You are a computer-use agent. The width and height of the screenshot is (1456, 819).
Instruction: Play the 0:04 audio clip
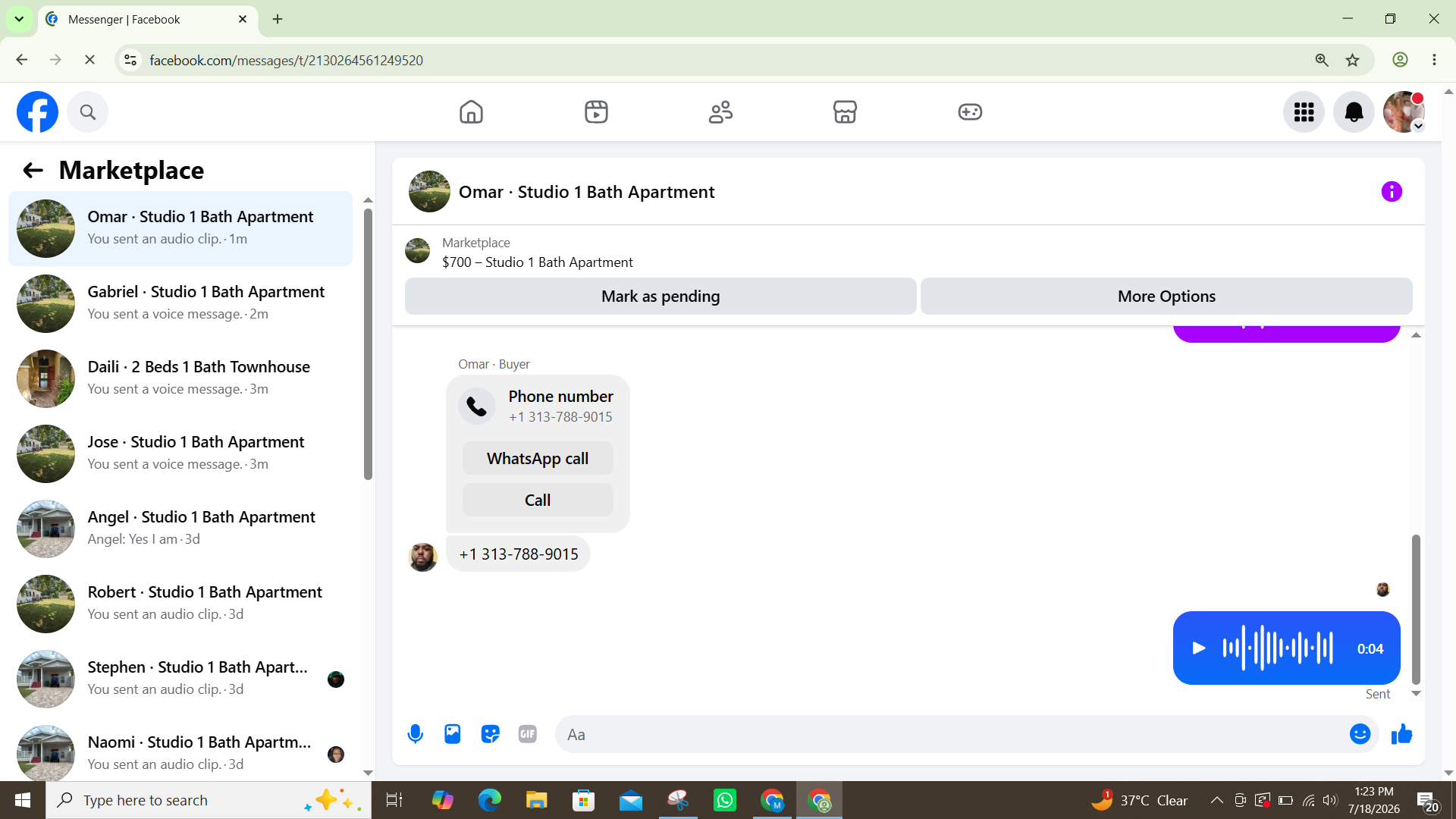1199,648
